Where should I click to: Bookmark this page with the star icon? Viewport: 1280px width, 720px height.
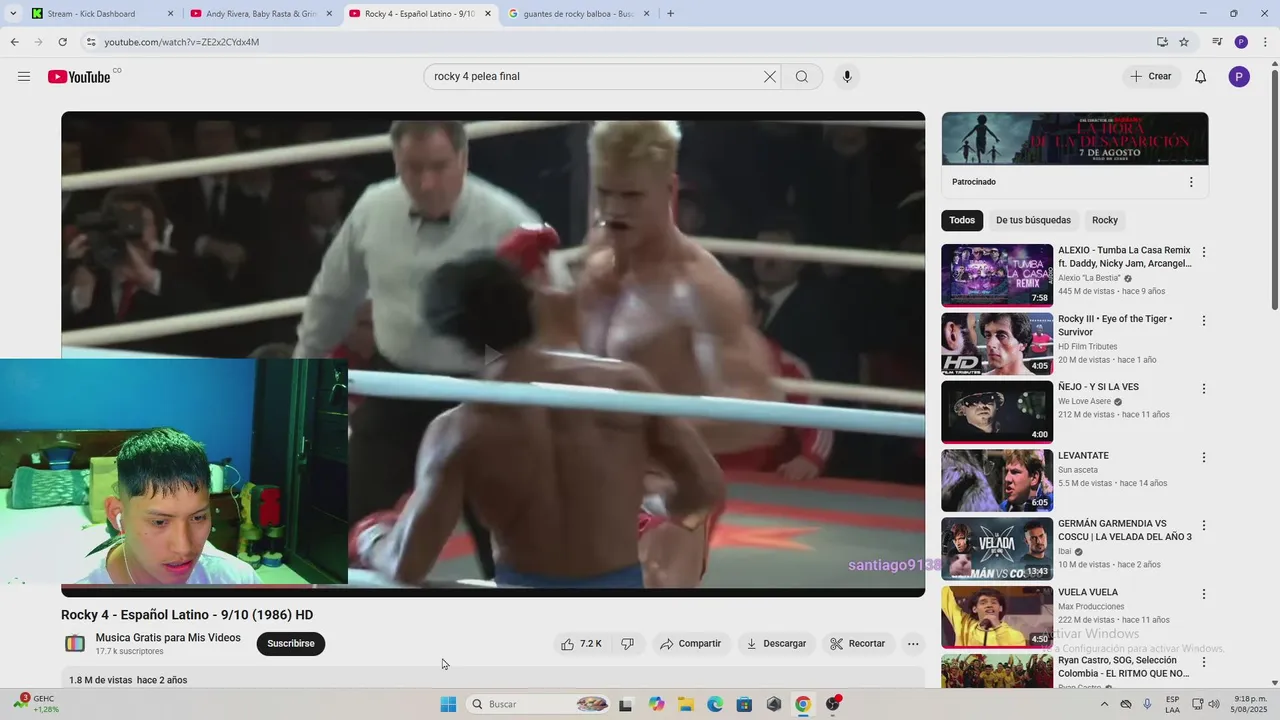[1184, 42]
